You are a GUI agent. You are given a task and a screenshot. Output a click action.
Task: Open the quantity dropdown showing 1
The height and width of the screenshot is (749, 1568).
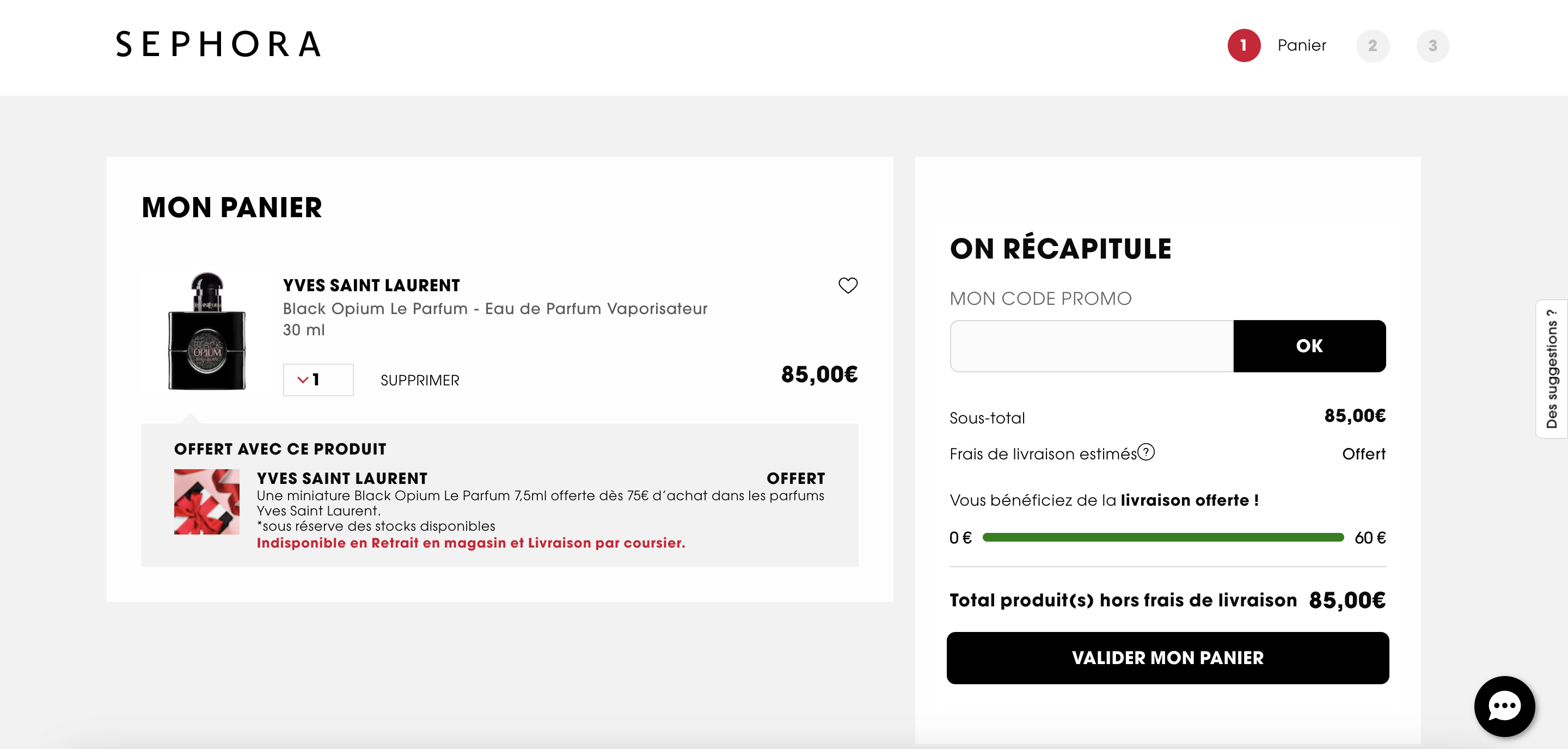[x=318, y=380]
